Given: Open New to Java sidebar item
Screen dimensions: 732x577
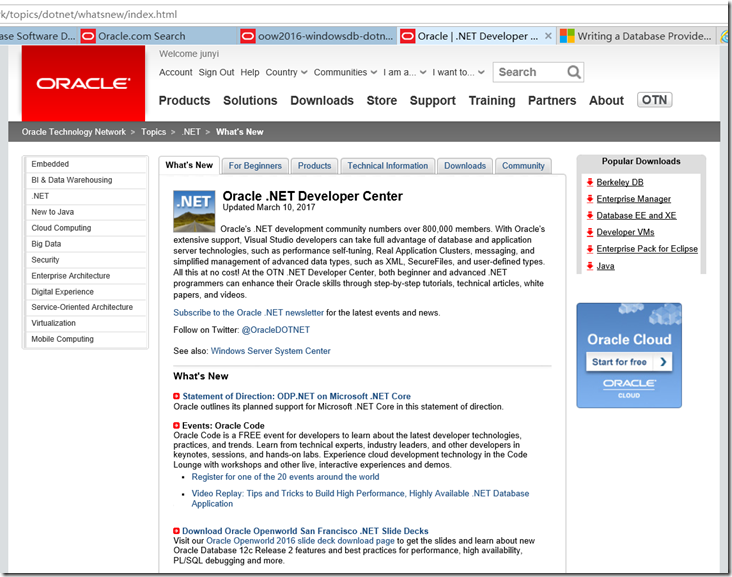Looking at the screenshot, I should pyautogui.click(x=85, y=212).
